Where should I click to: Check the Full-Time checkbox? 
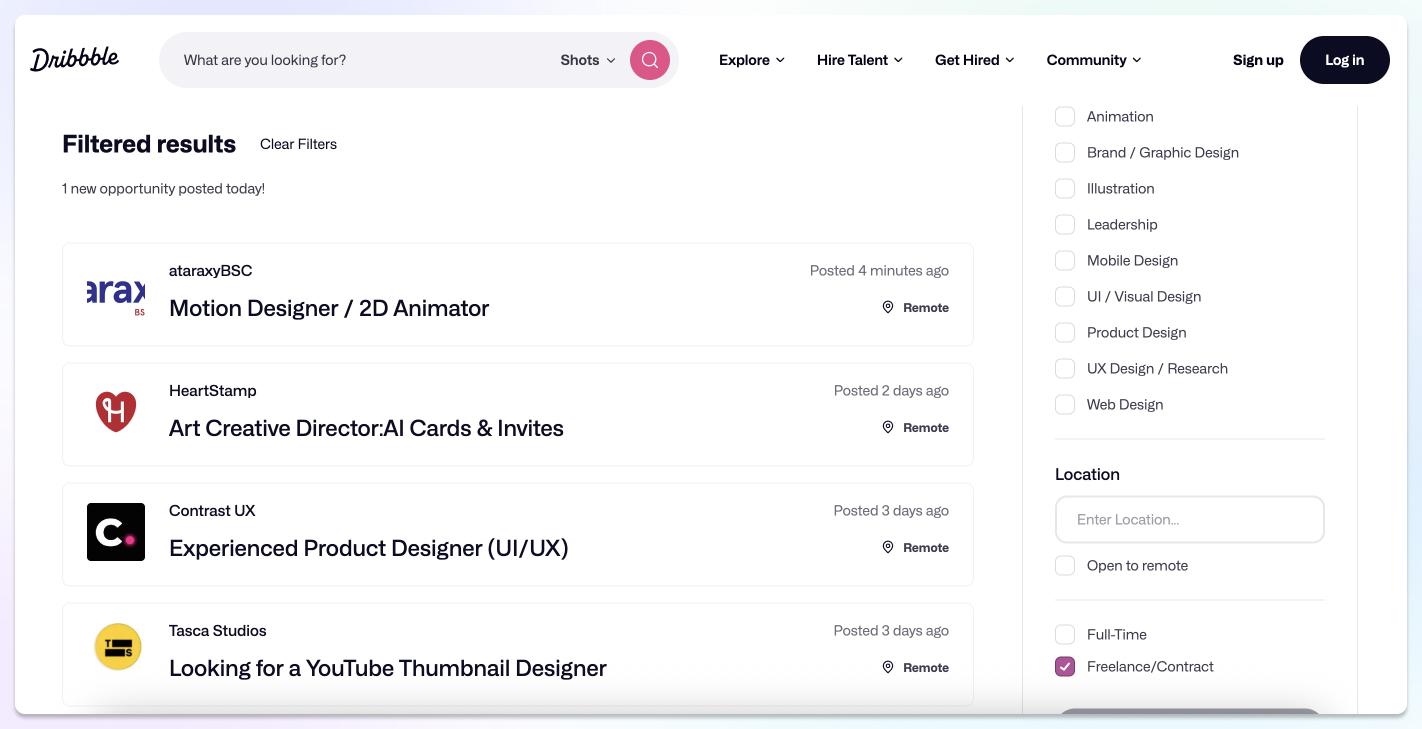coord(1065,635)
